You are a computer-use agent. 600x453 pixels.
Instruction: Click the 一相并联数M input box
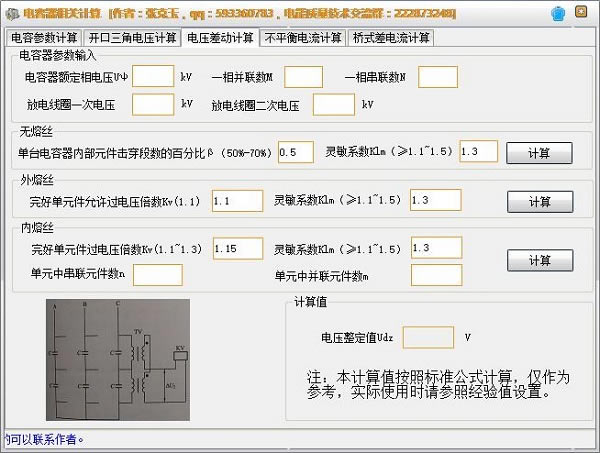[x=304, y=76]
